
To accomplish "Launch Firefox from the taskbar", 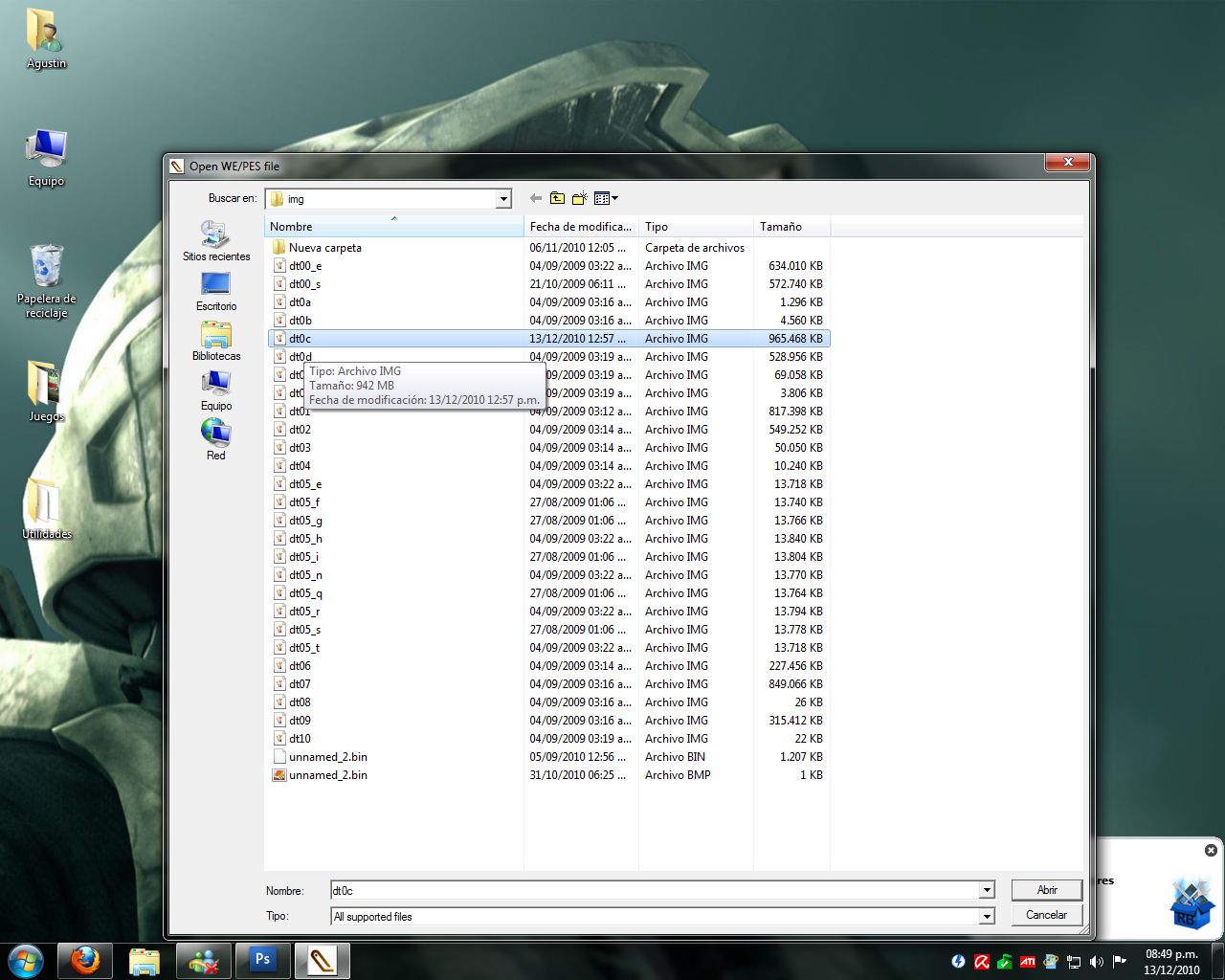I will coord(84,961).
